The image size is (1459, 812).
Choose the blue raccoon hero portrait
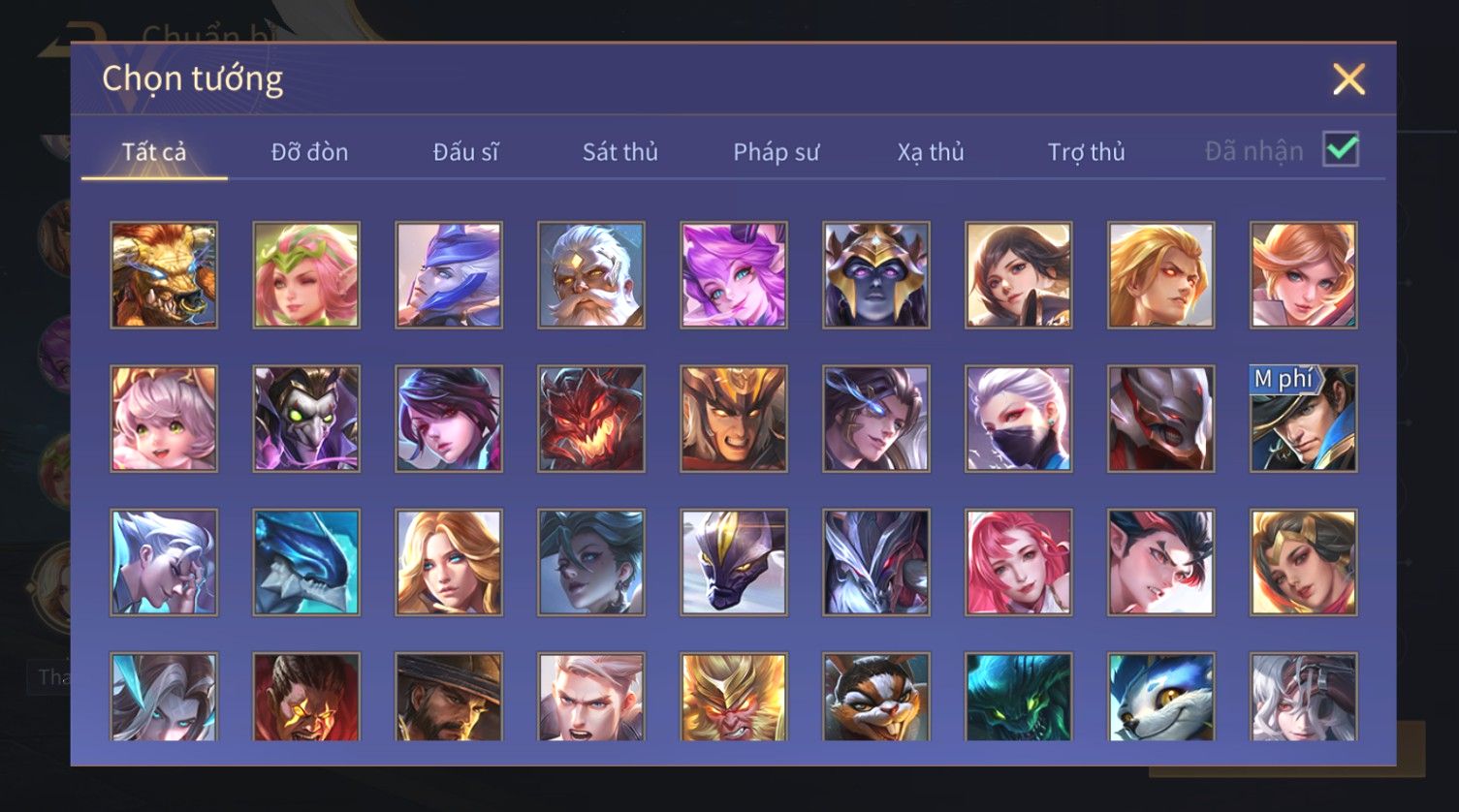[x=1161, y=697]
